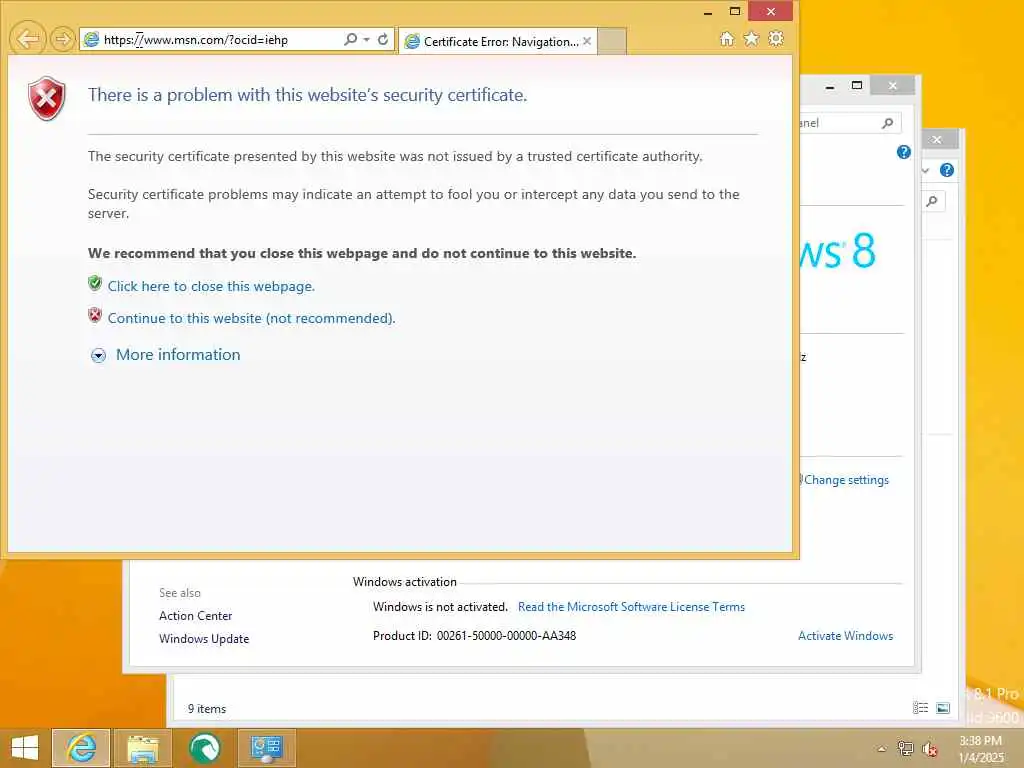Click the File Explorer window help icon
1024x768 pixels.
tap(946, 170)
